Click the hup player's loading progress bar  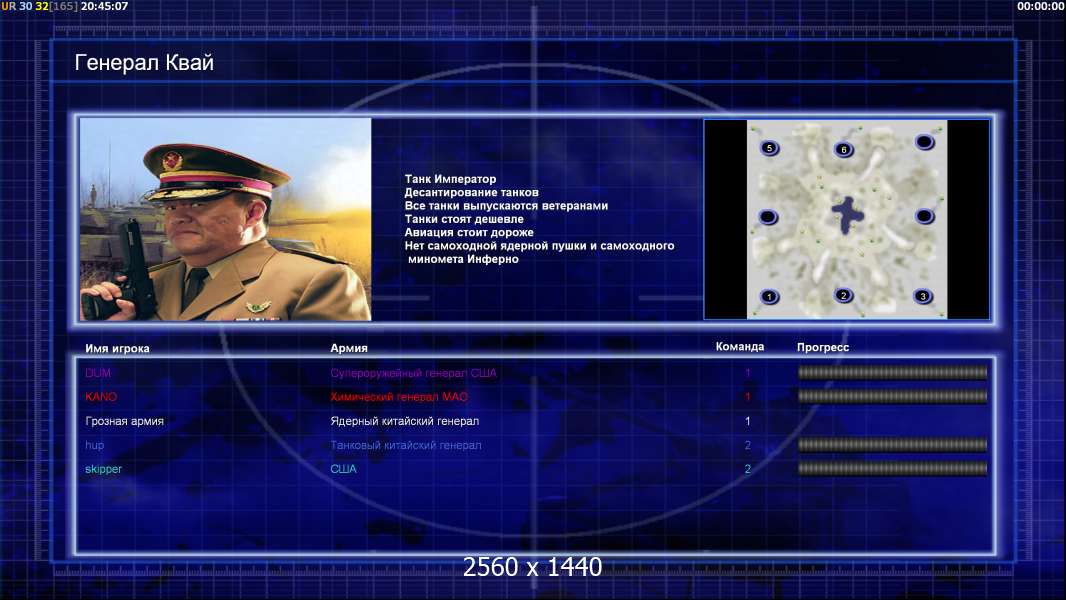pos(892,445)
